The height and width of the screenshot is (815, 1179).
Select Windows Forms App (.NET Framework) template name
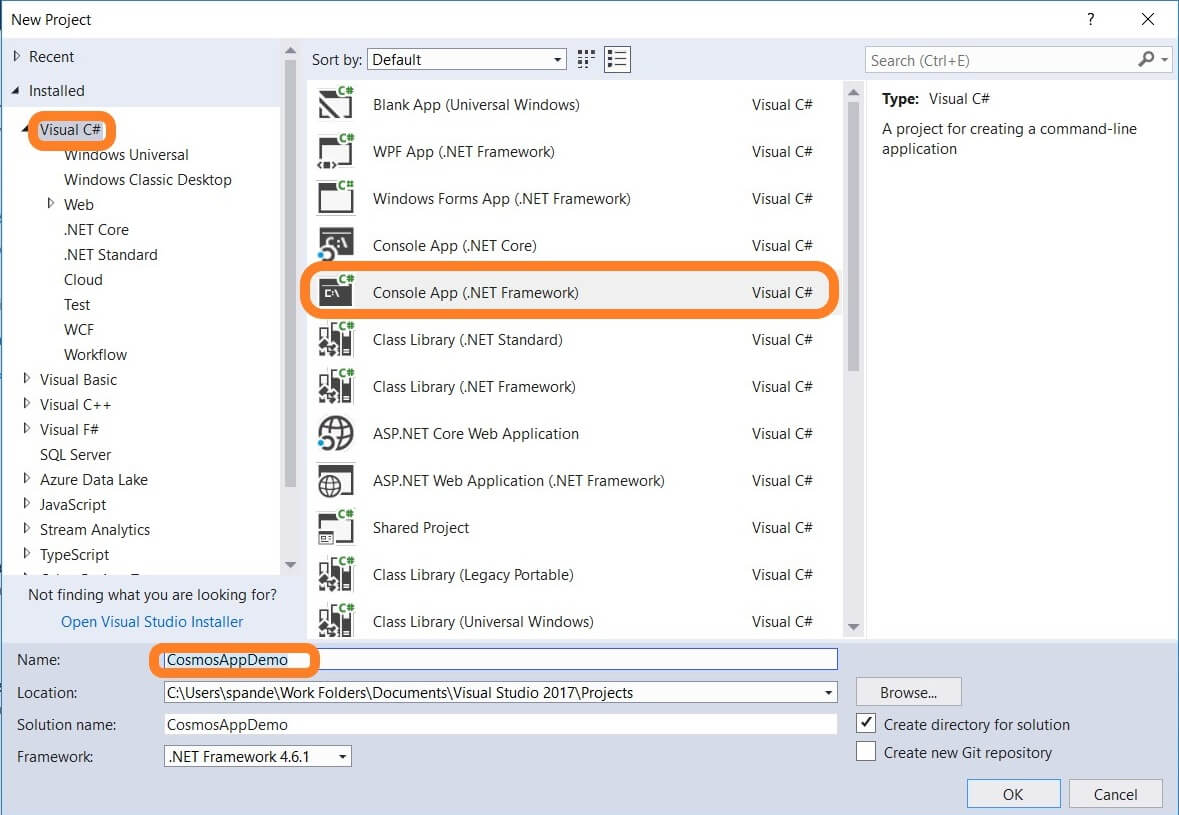pos(502,198)
